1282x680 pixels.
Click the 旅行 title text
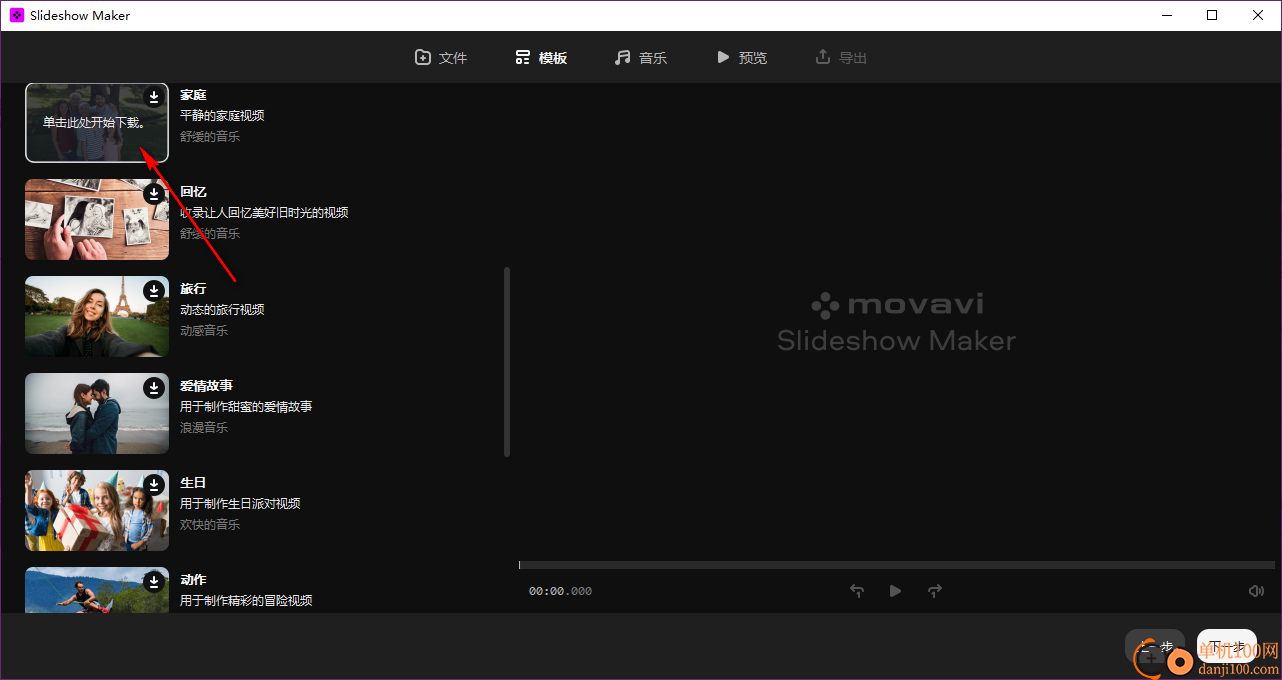(x=193, y=289)
